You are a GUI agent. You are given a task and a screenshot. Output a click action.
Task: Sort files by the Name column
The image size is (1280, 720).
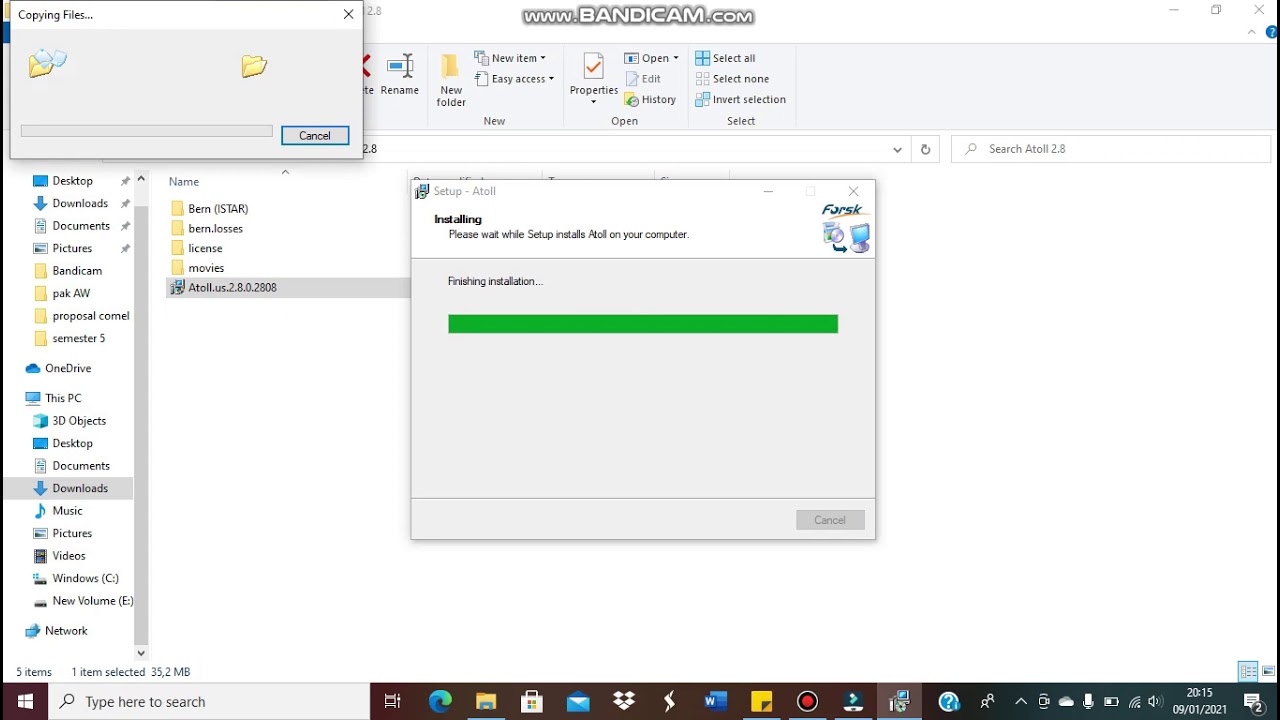click(184, 182)
